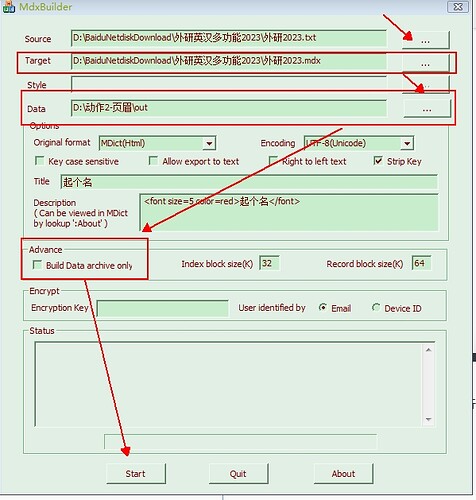Click the Title text field
Viewport: 476px width, 500px height.
tap(249, 182)
